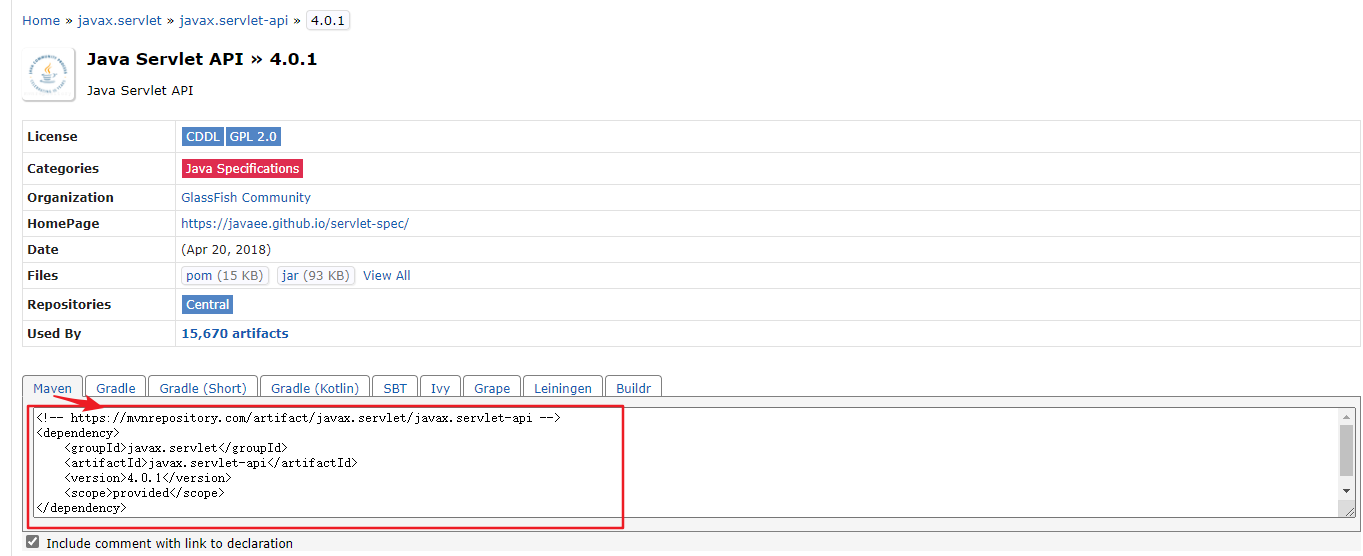
Task: Open javax.servlet-api breadcrumb link
Action: [x=234, y=20]
